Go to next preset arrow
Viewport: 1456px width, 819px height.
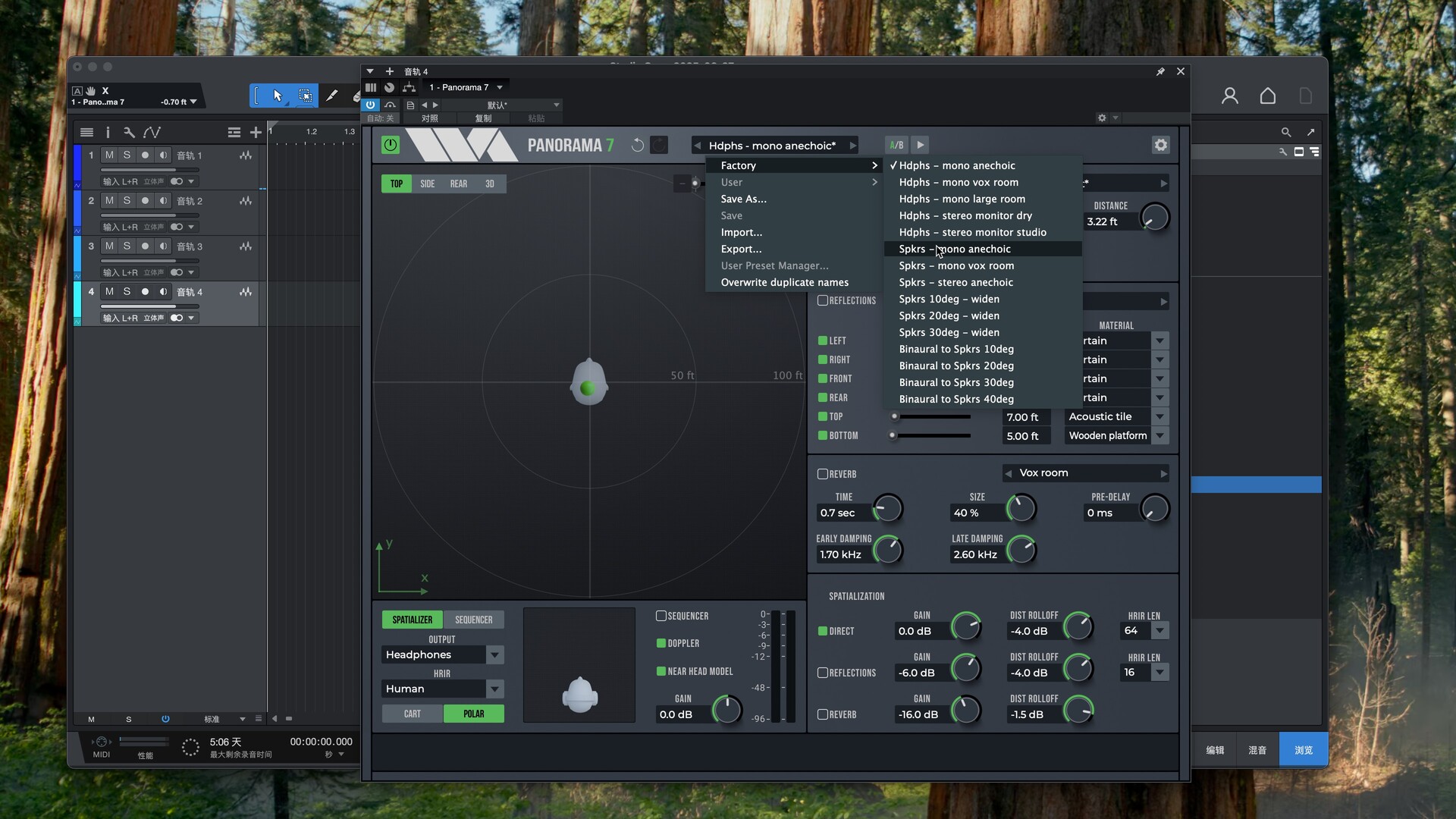coord(852,146)
